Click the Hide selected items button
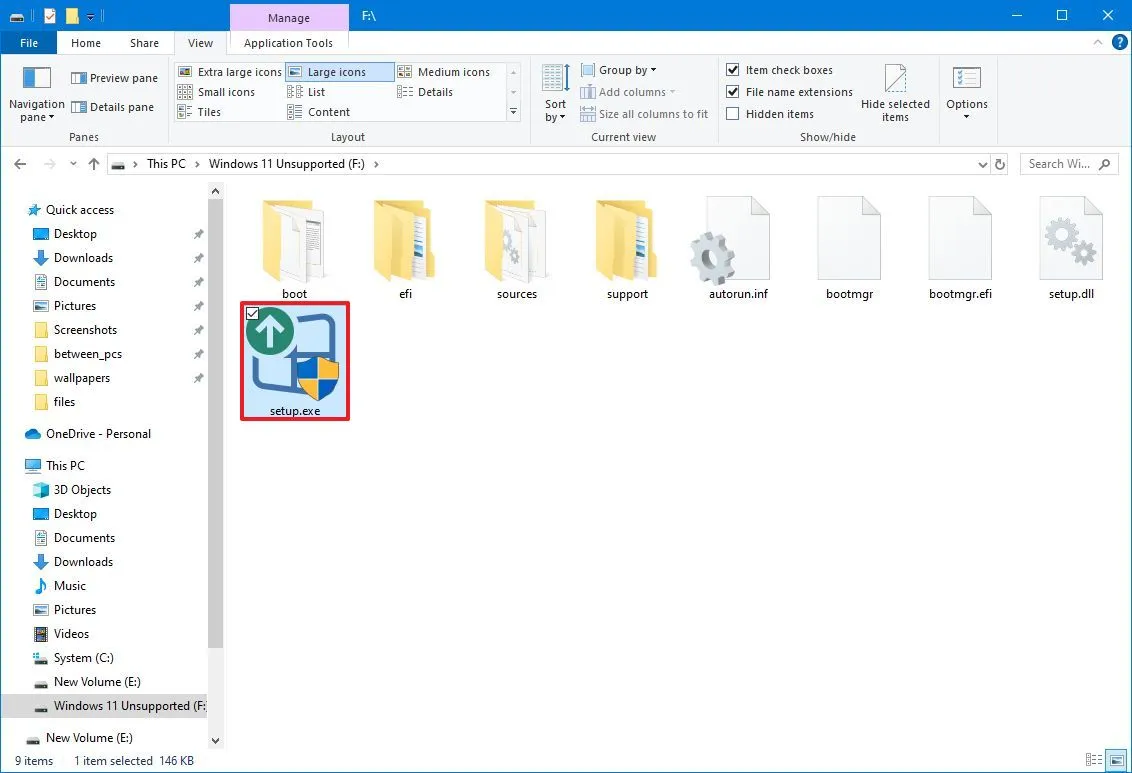The height and width of the screenshot is (773, 1132). pos(895,90)
